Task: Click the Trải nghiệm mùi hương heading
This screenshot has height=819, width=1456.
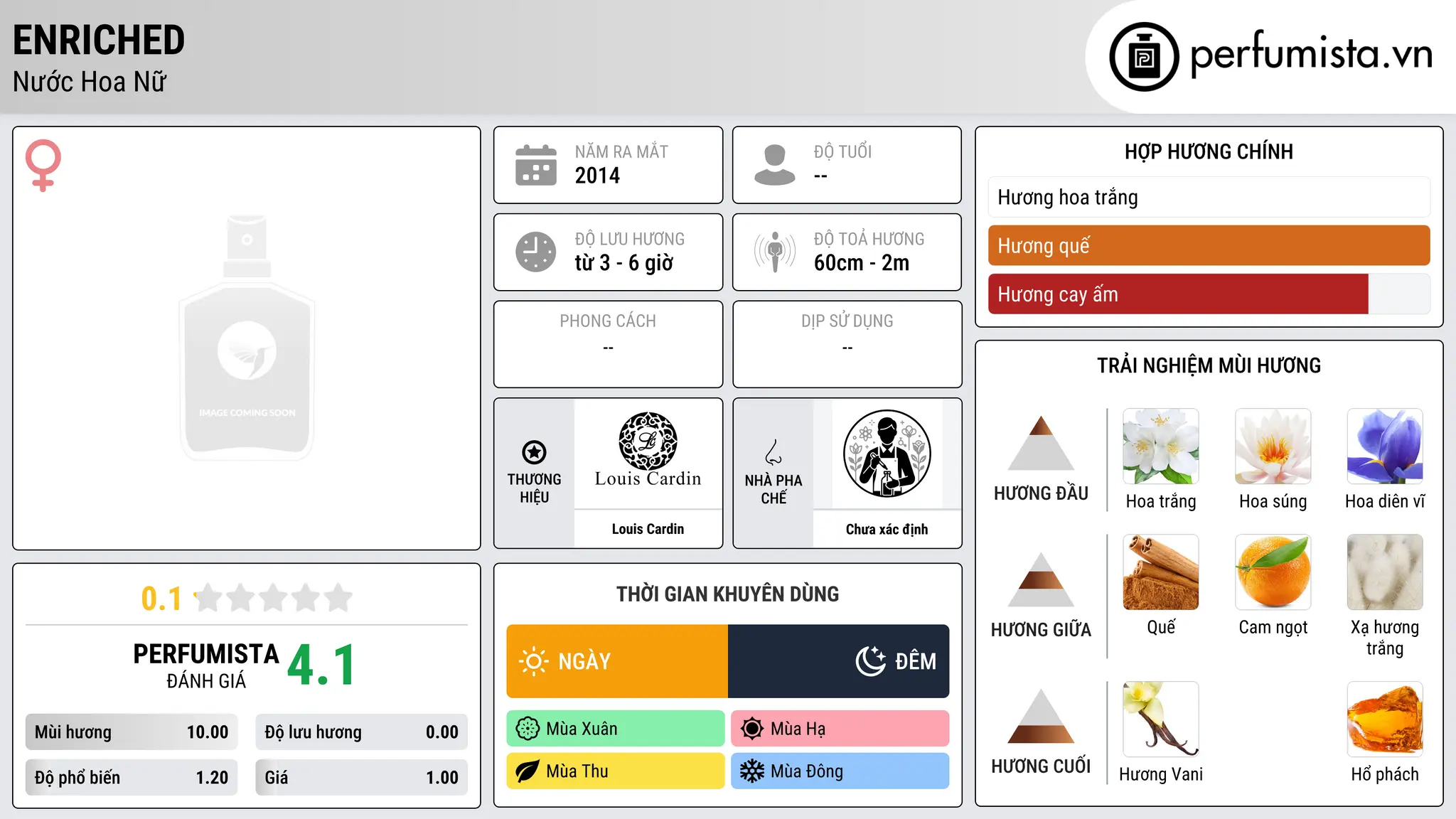Action: pos(1209,365)
